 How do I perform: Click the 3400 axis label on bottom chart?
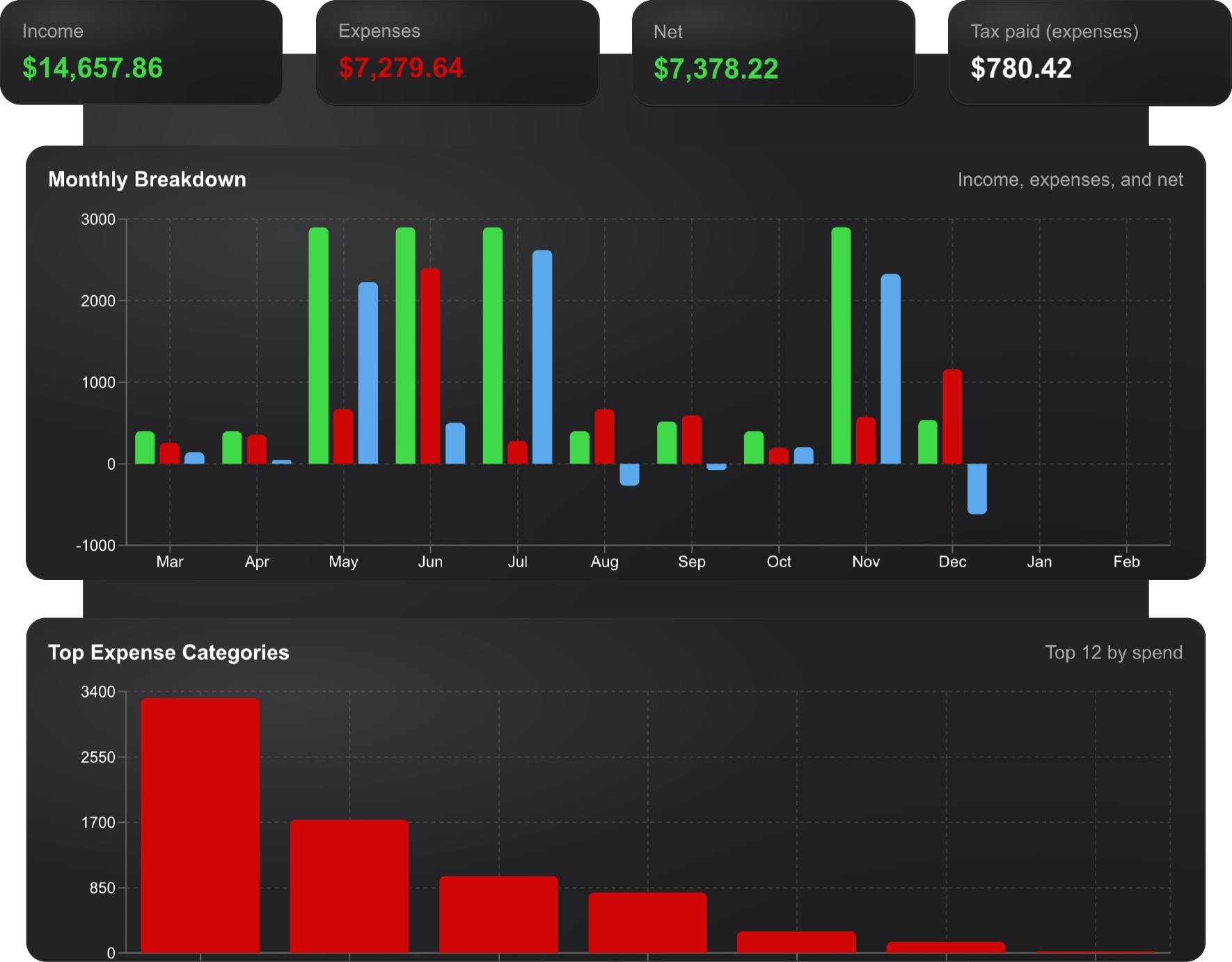click(x=97, y=692)
